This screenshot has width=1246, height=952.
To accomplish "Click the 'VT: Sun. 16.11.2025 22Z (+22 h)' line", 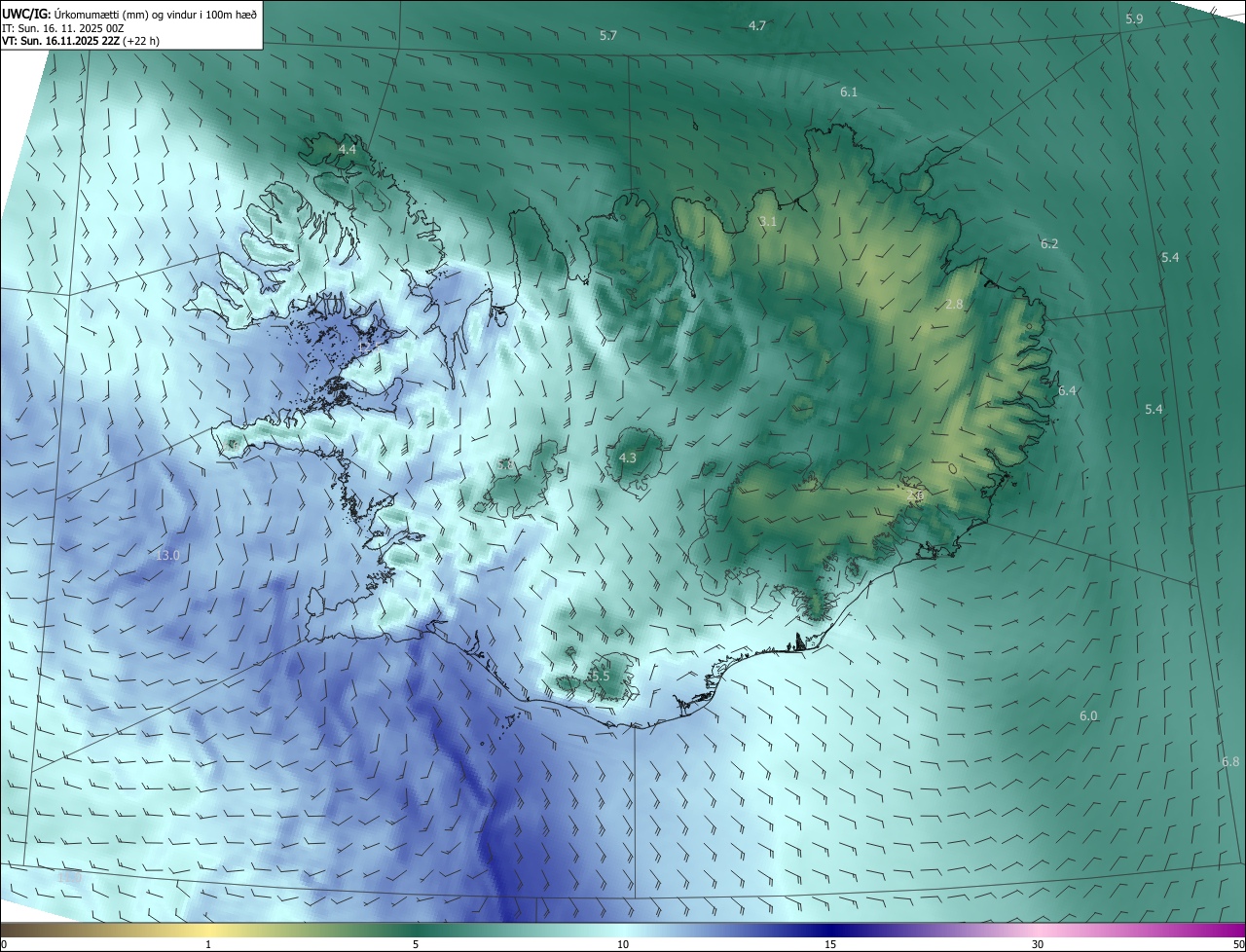I will point(81,41).
